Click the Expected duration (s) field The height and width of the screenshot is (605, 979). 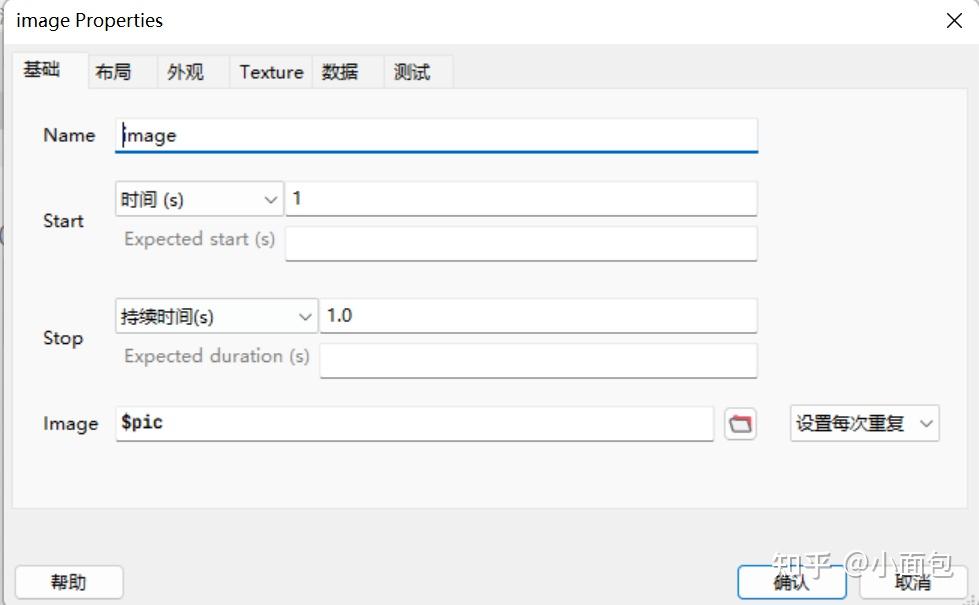537,360
